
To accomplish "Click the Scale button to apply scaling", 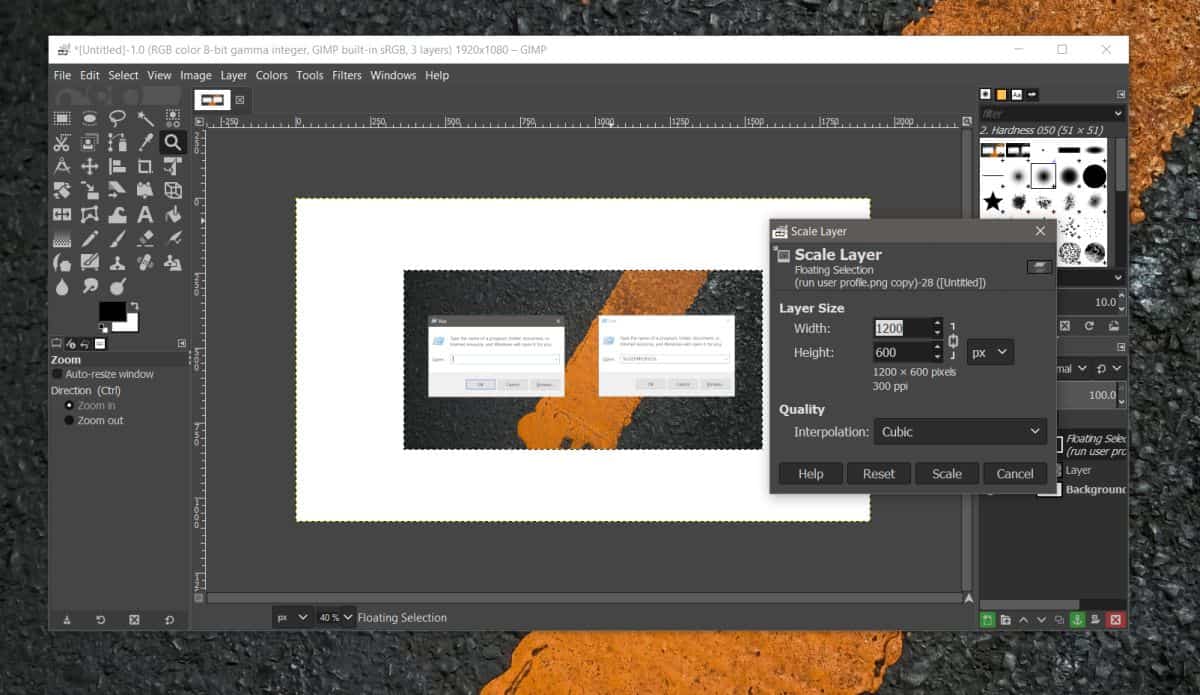I will click(946, 473).
